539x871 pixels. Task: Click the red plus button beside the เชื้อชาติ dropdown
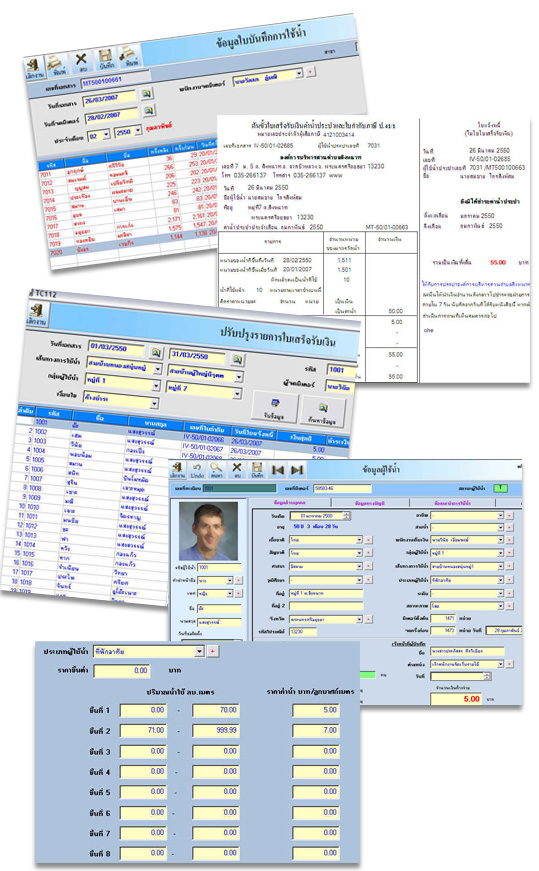click(368, 539)
